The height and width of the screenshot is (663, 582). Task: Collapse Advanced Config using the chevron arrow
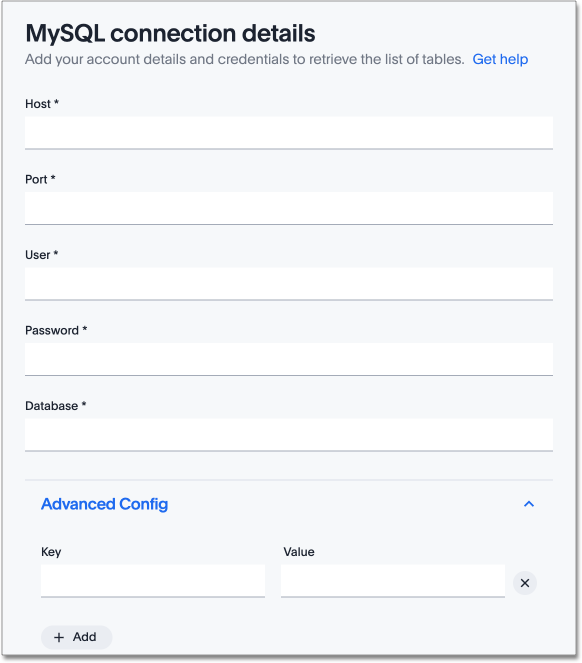pyautogui.click(x=529, y=504)
